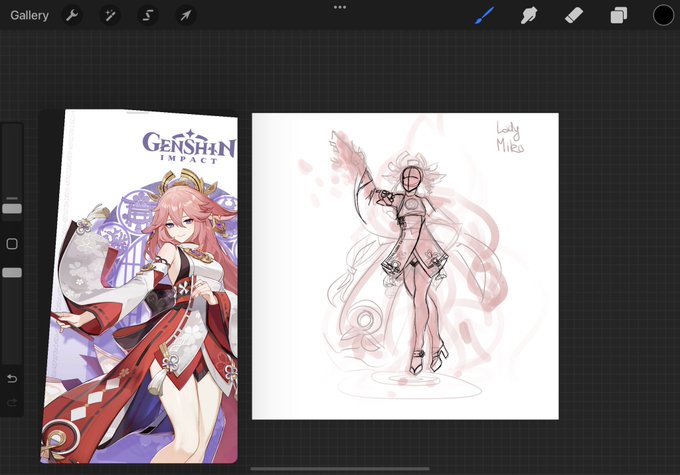Tap the "Lady Miko" handwritten text
This screenshot has width=680, height=475.
click(x=510, y=137)
